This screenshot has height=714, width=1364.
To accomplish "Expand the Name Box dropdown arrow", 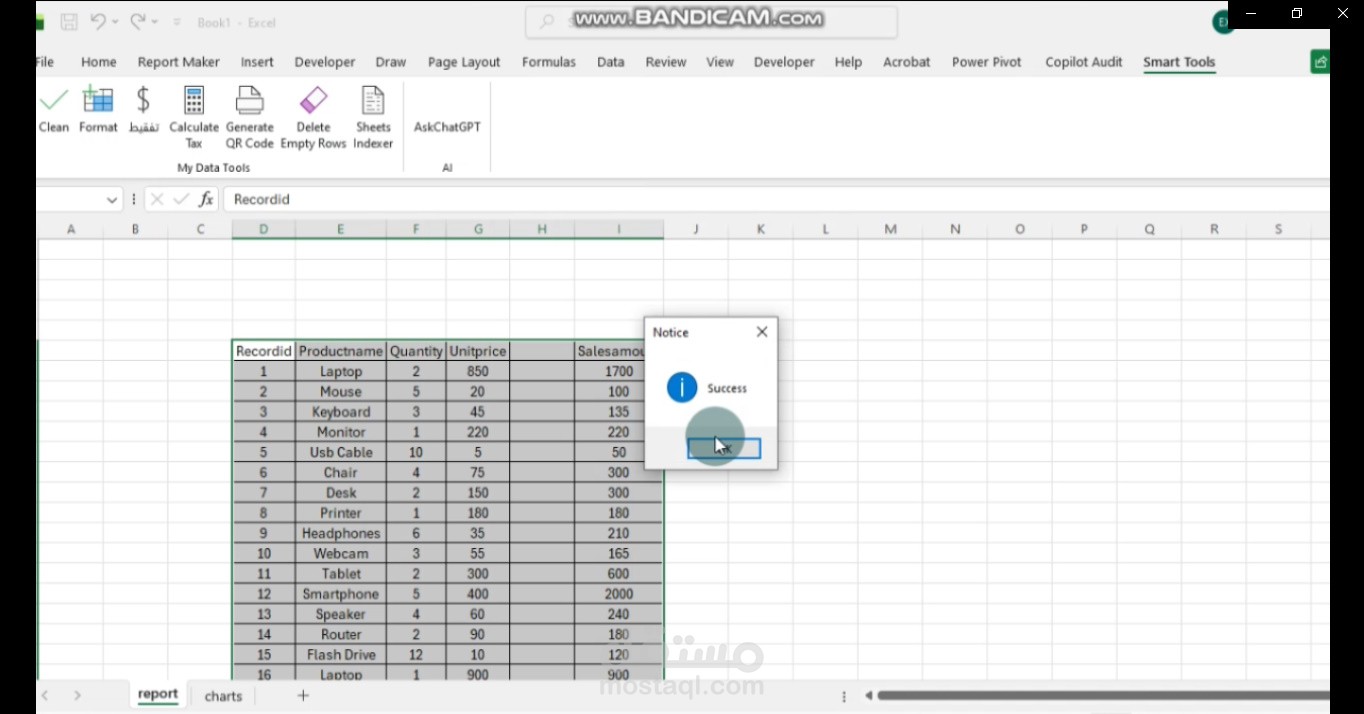I will tap(112, 200).
